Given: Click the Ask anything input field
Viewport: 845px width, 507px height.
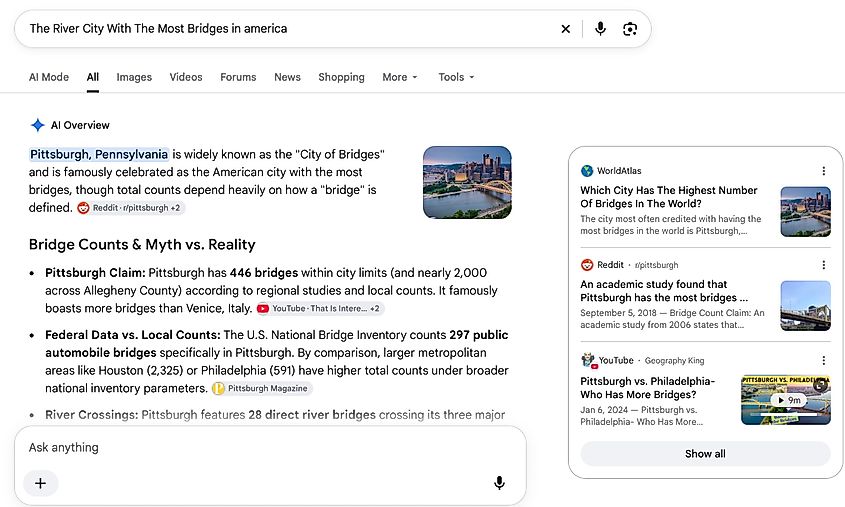Looking at the screenshot, I should coord(269,447).
